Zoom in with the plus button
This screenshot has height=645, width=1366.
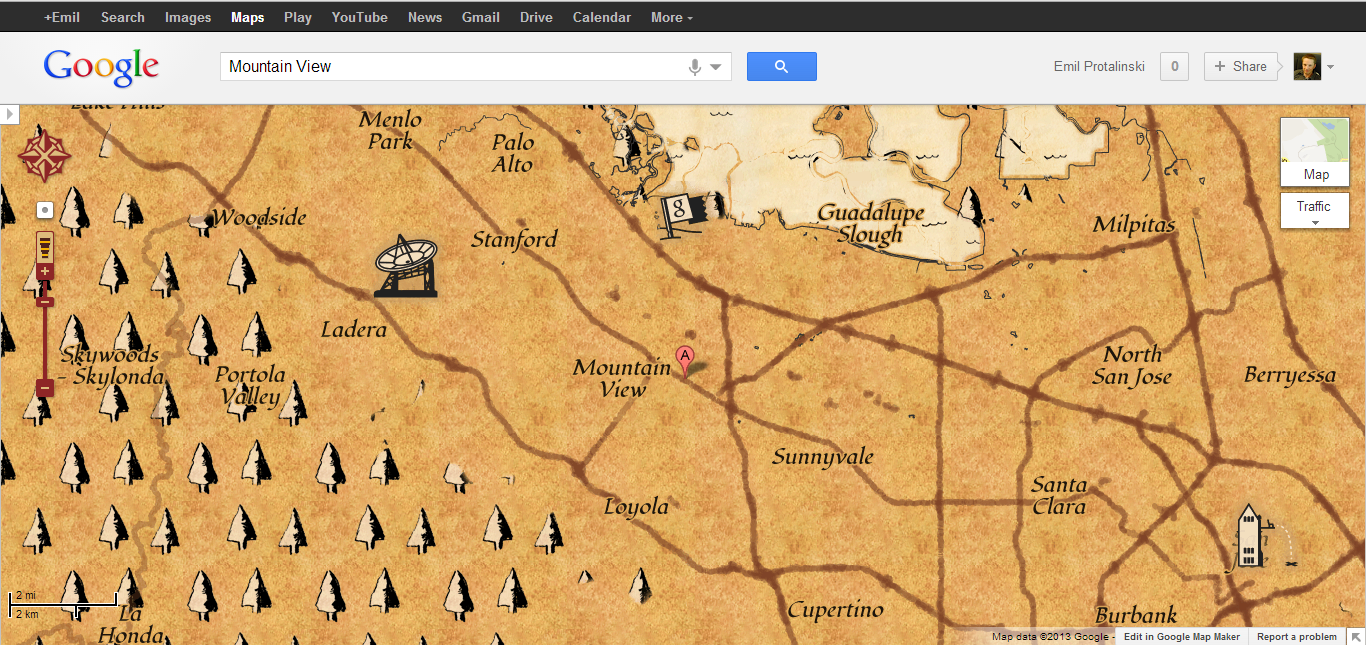45,272
